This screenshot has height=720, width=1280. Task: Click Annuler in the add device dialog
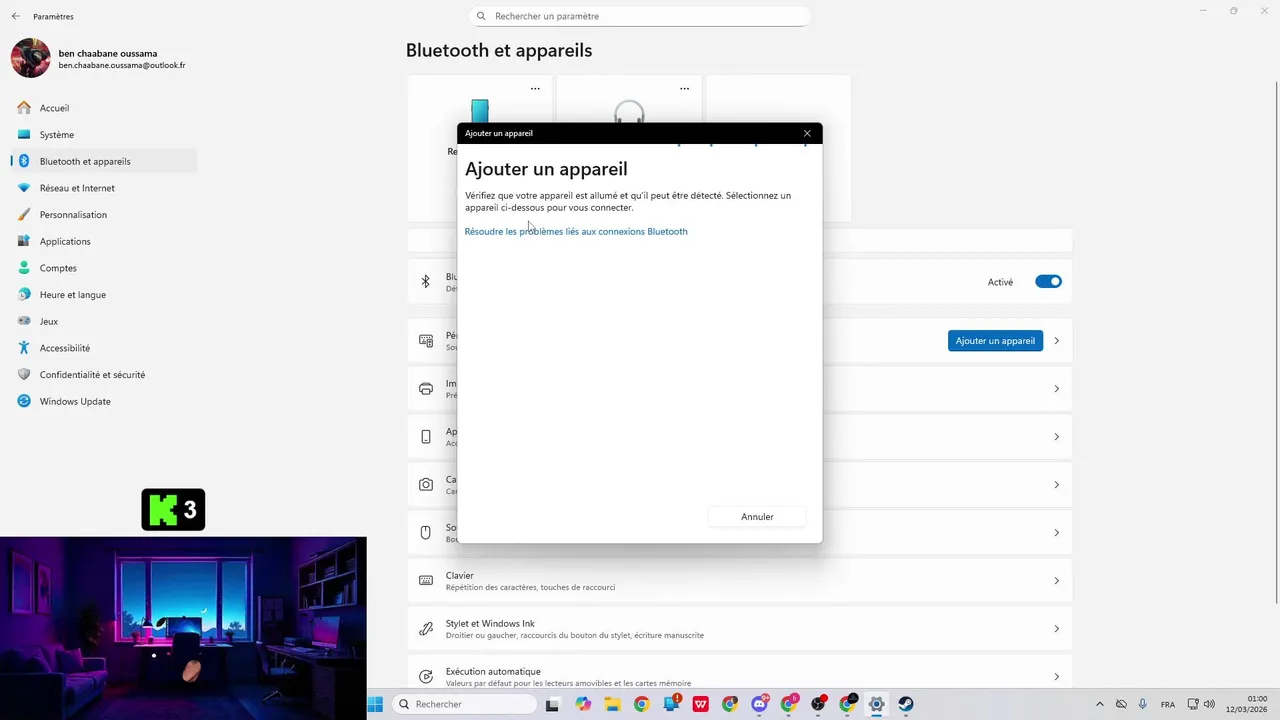[x=757, y=517]
